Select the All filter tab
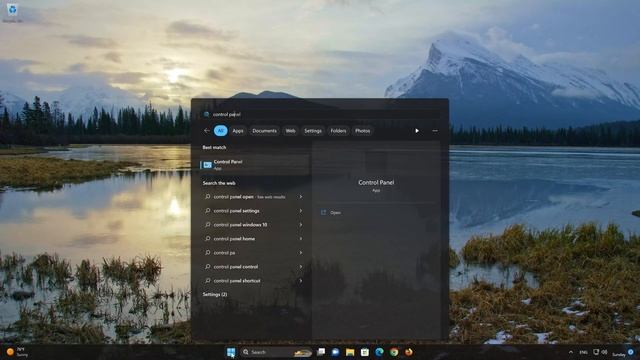The image size is (640, 360). click(x=220, y=131)
